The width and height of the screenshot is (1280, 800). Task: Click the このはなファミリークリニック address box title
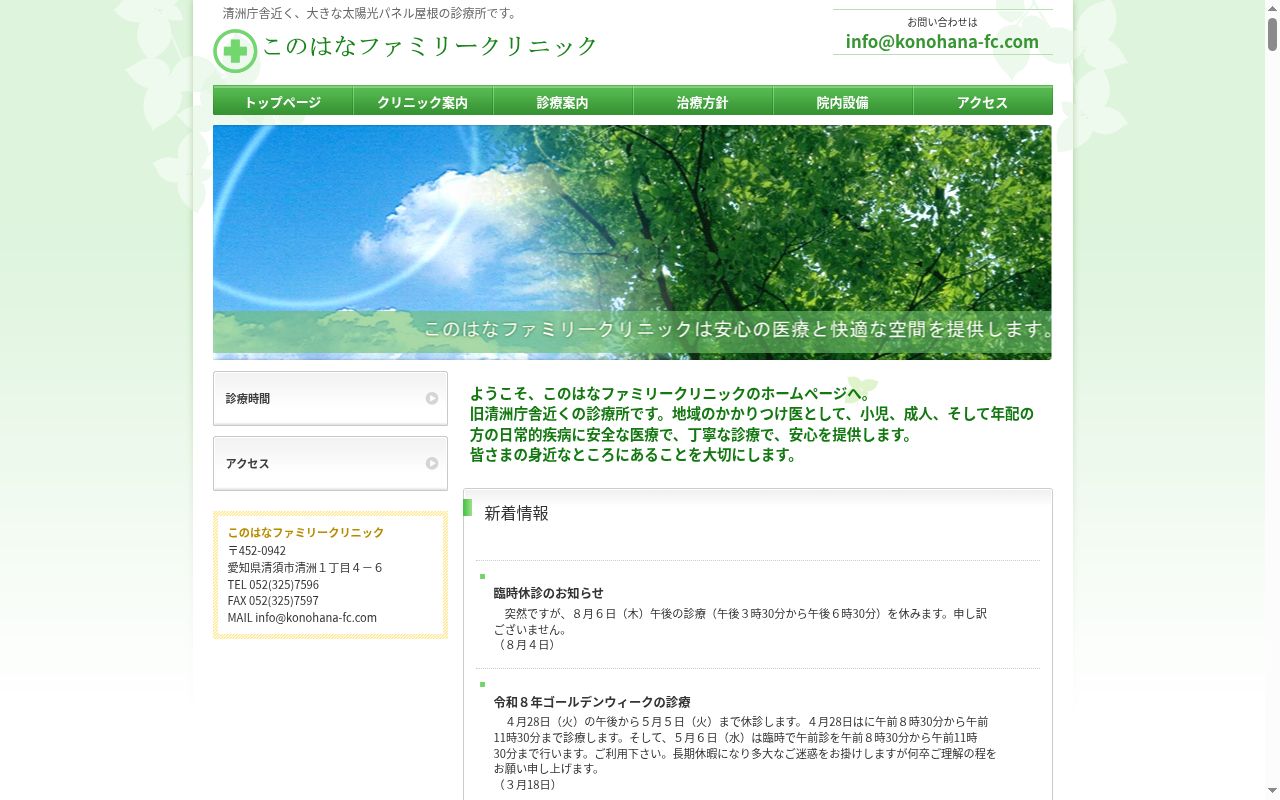click(x=306, y=532)
